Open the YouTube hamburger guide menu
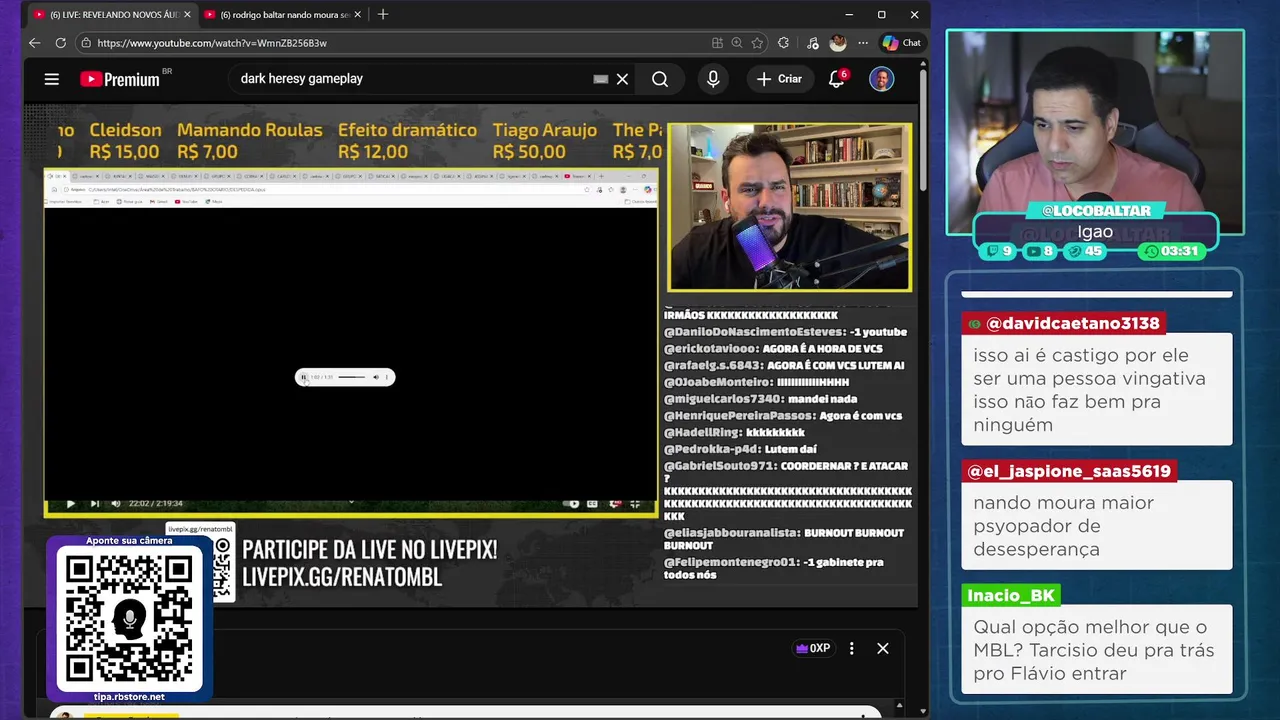 52,79
